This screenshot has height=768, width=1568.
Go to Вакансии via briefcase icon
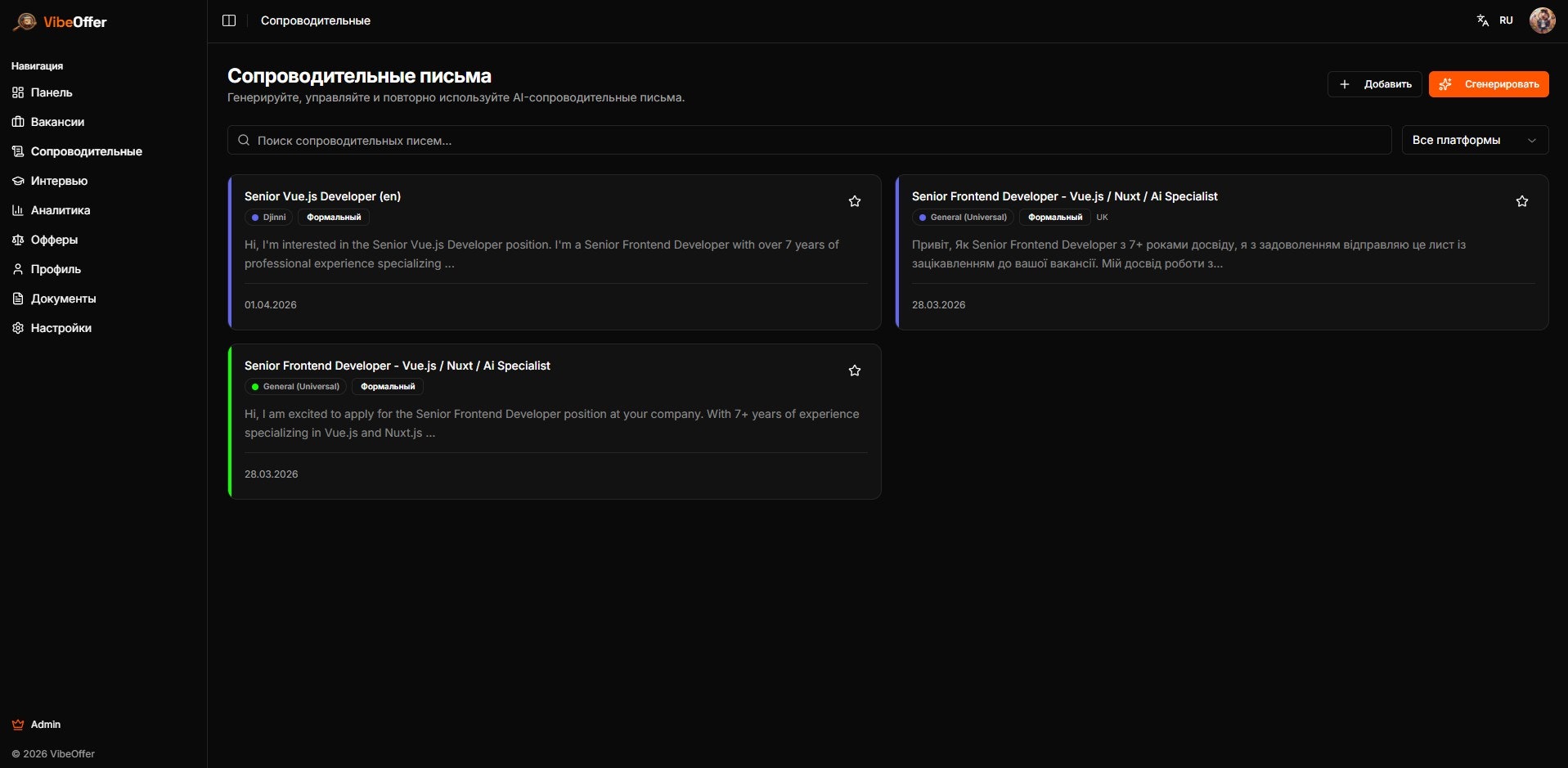click(18, 122)
